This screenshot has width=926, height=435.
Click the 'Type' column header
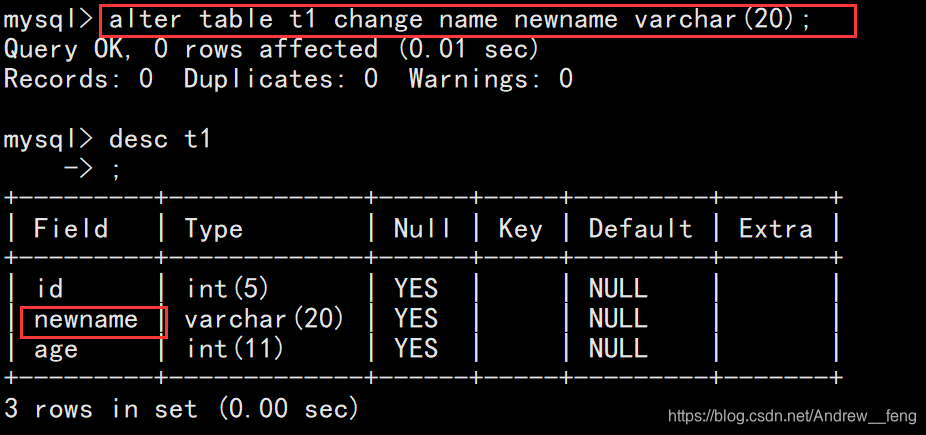214,229
